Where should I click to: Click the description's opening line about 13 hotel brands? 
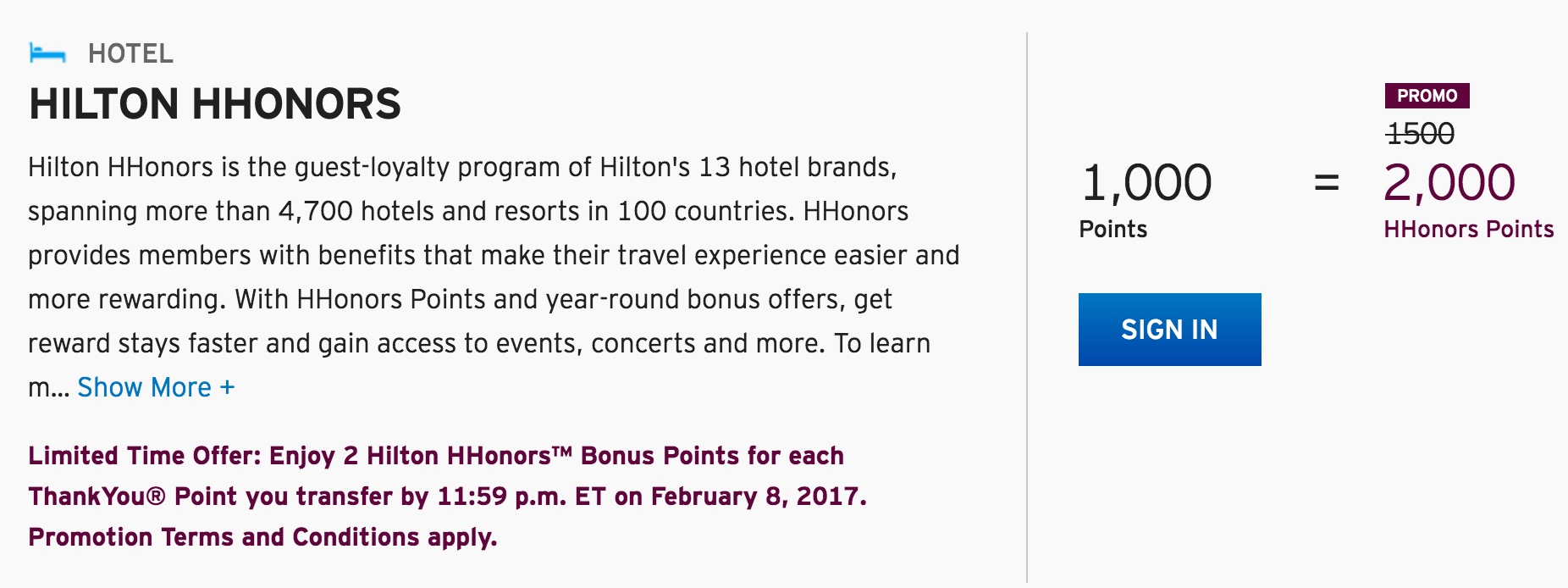pyautogui.click(x=461, y=167)
